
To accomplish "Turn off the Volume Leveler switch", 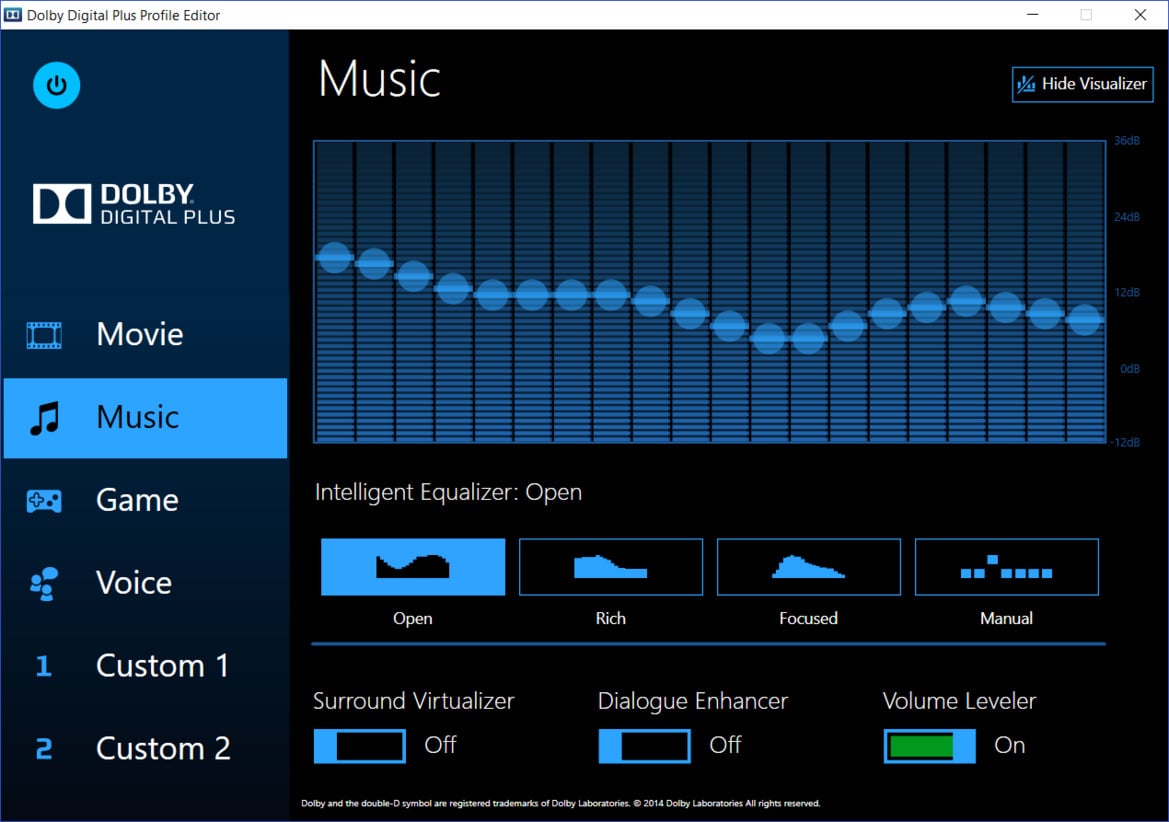I will click(929, 745).
